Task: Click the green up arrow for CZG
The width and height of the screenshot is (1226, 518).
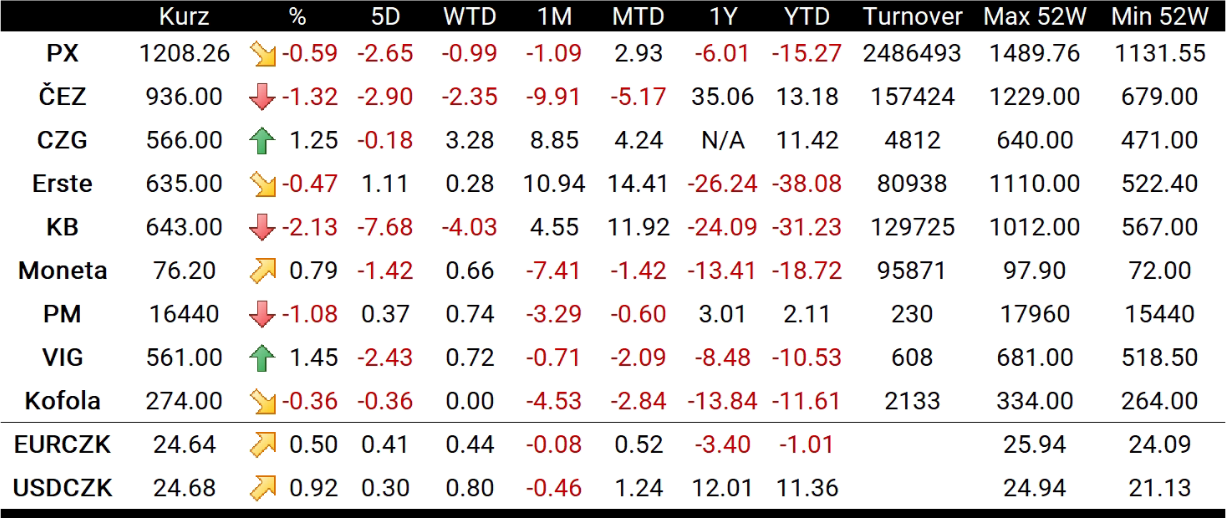Action: (x=262, y=141)
